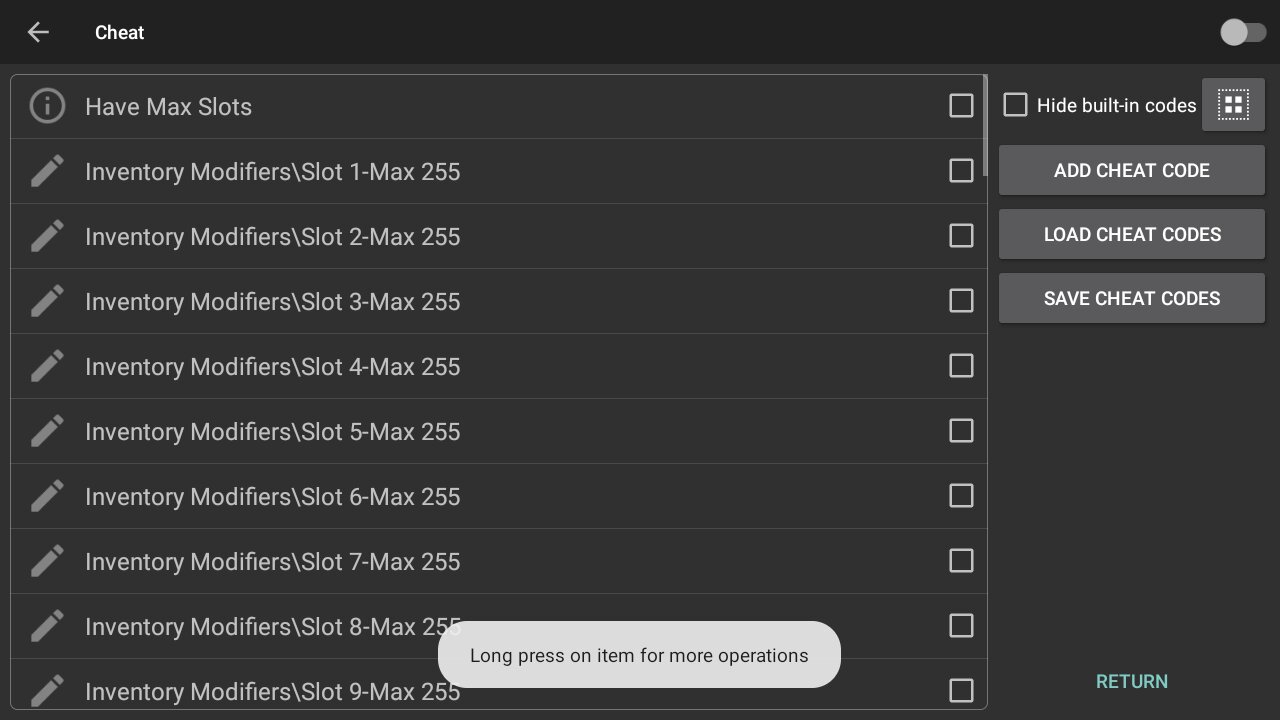Edit the Slot 8-Max 255 cheat pencil

click(47, 626)
